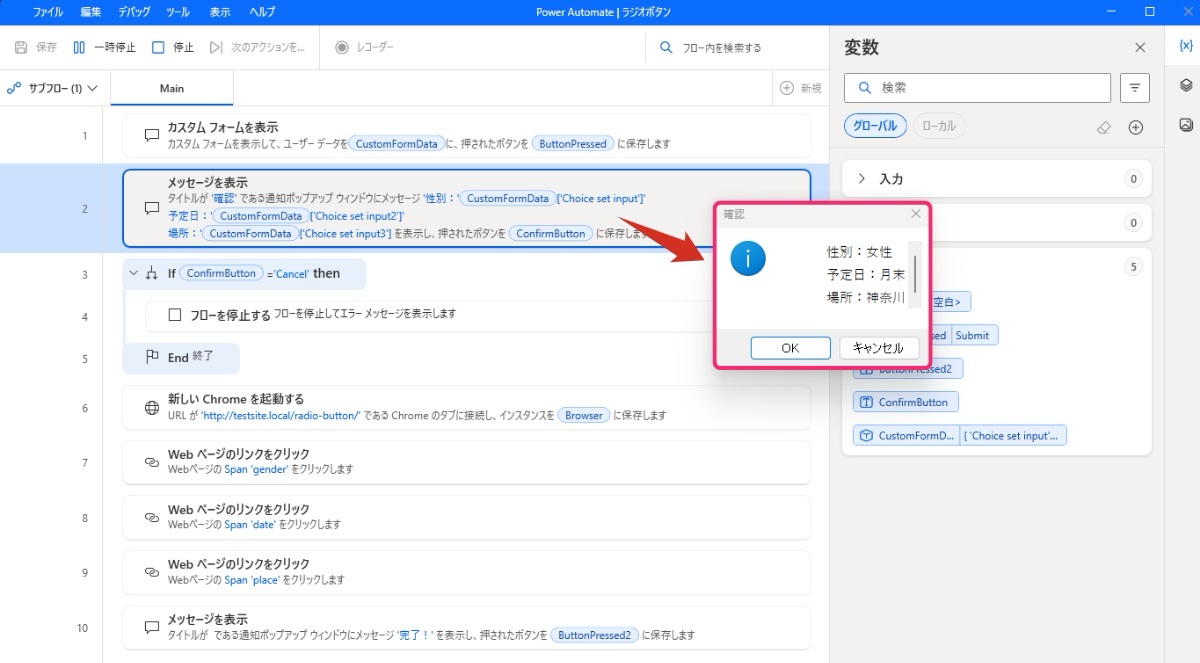The height and width of the screenshot is (663, 1200).
Task: Click the branch icon in the If row
Action: coord(153,273)
